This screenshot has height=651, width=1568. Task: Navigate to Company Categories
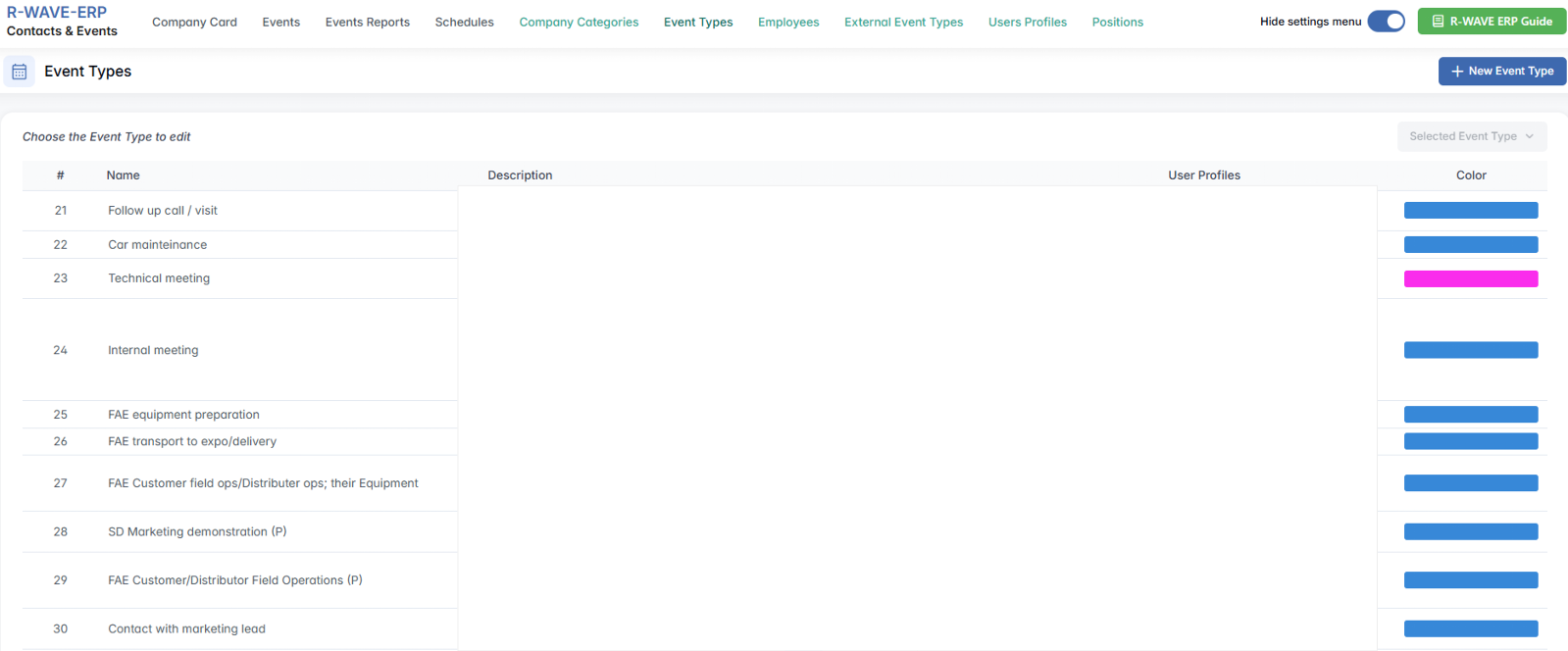click(x=579, y=22)
